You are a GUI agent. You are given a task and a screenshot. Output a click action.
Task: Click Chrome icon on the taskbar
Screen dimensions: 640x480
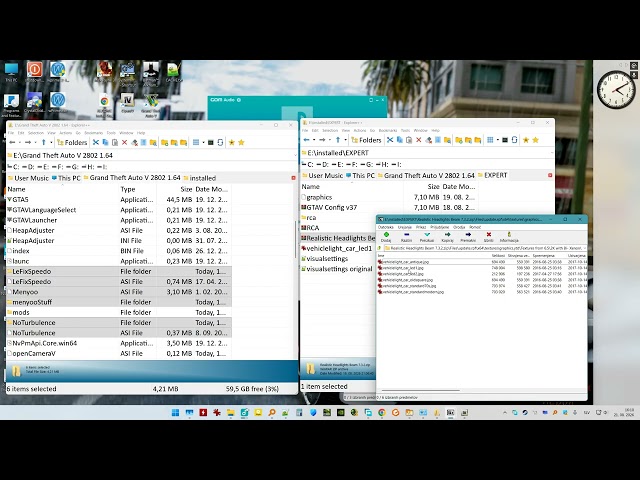pos(382,413)
